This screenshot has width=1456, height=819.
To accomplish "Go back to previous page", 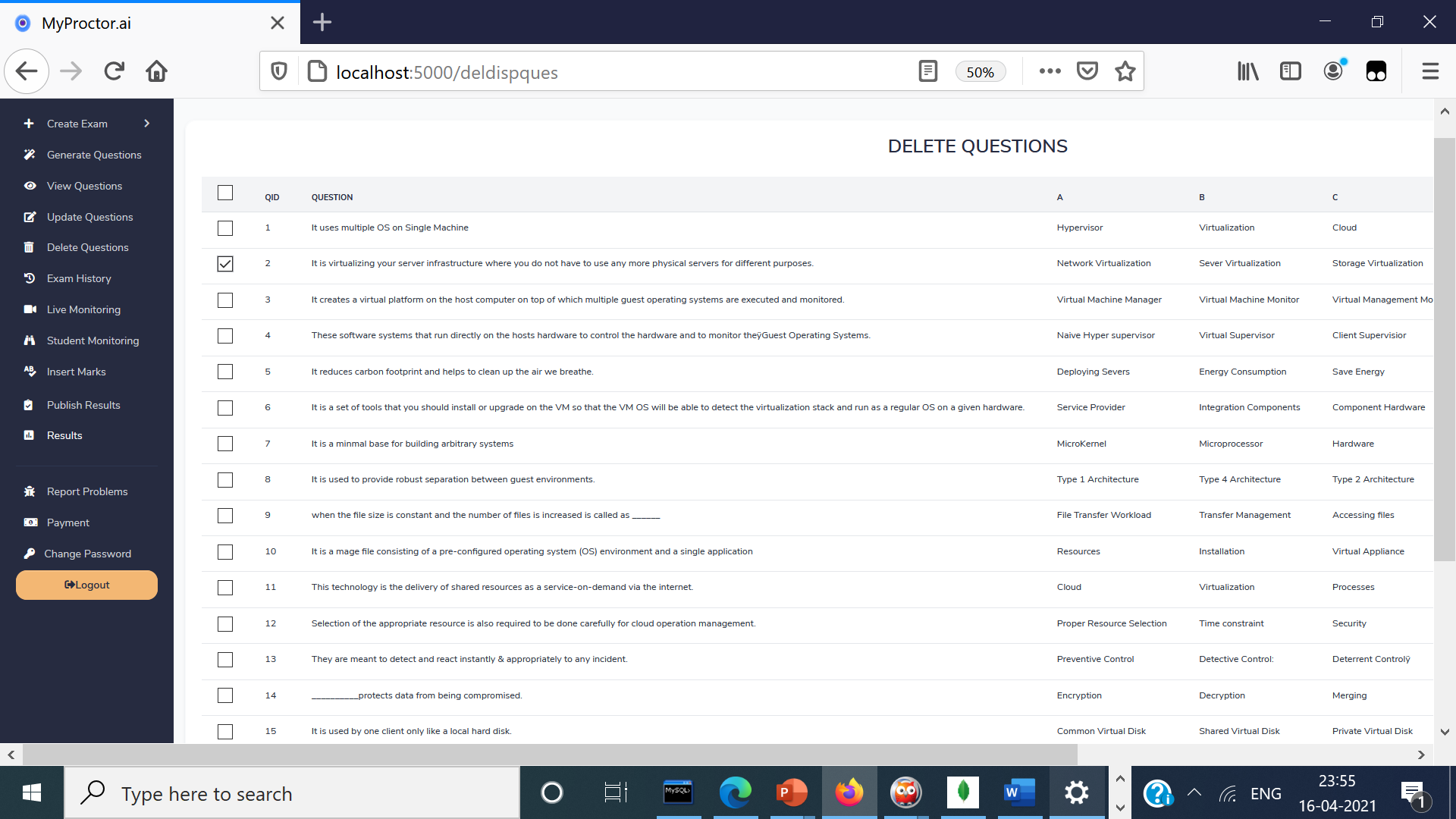I will 27,71.
